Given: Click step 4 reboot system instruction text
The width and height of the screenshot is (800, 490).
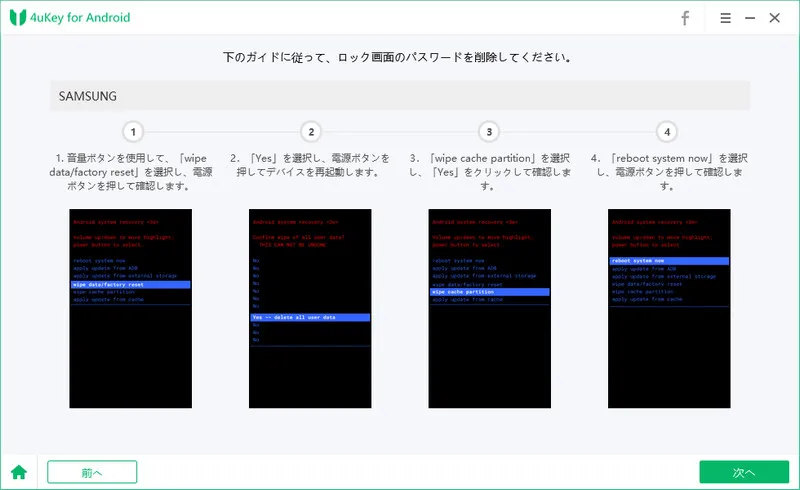Looking at the screenshot, I should 668,172.
